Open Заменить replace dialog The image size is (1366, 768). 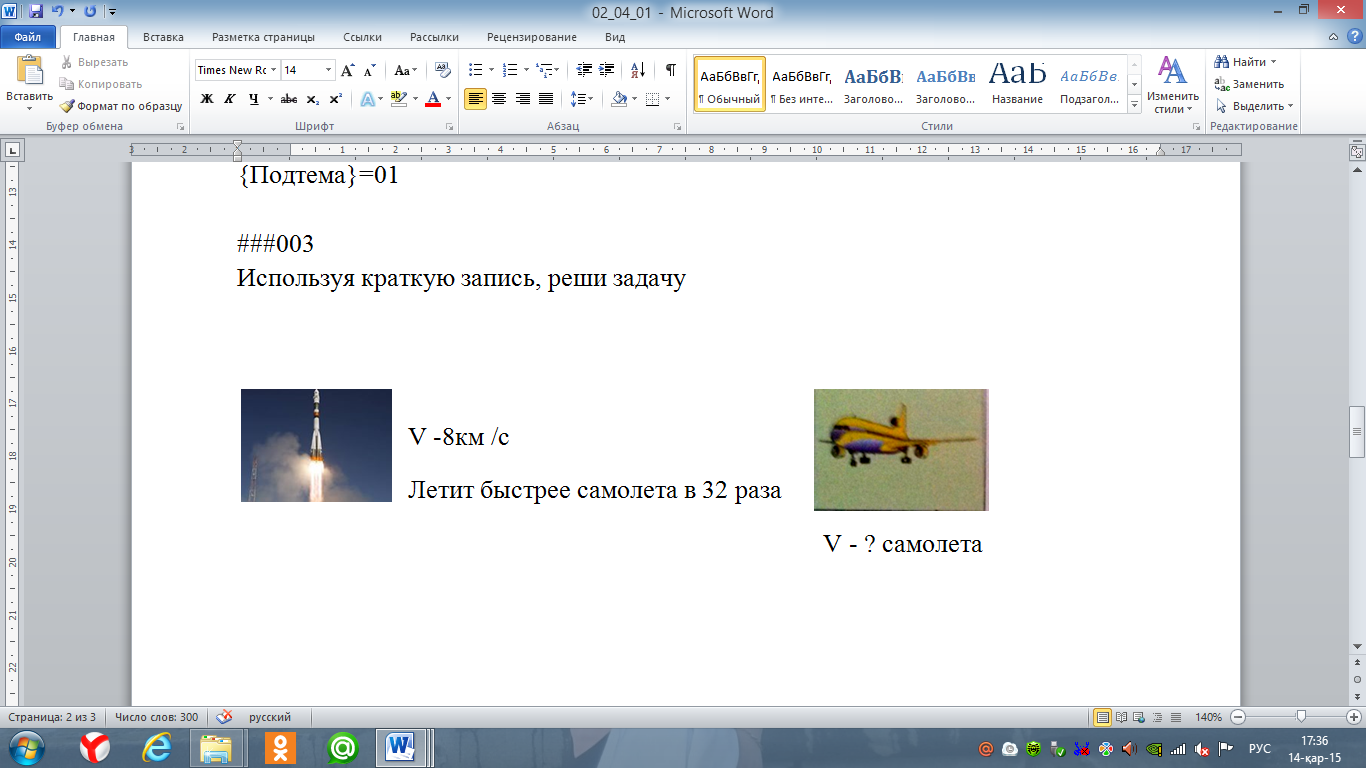click(x=1250, y=84)
